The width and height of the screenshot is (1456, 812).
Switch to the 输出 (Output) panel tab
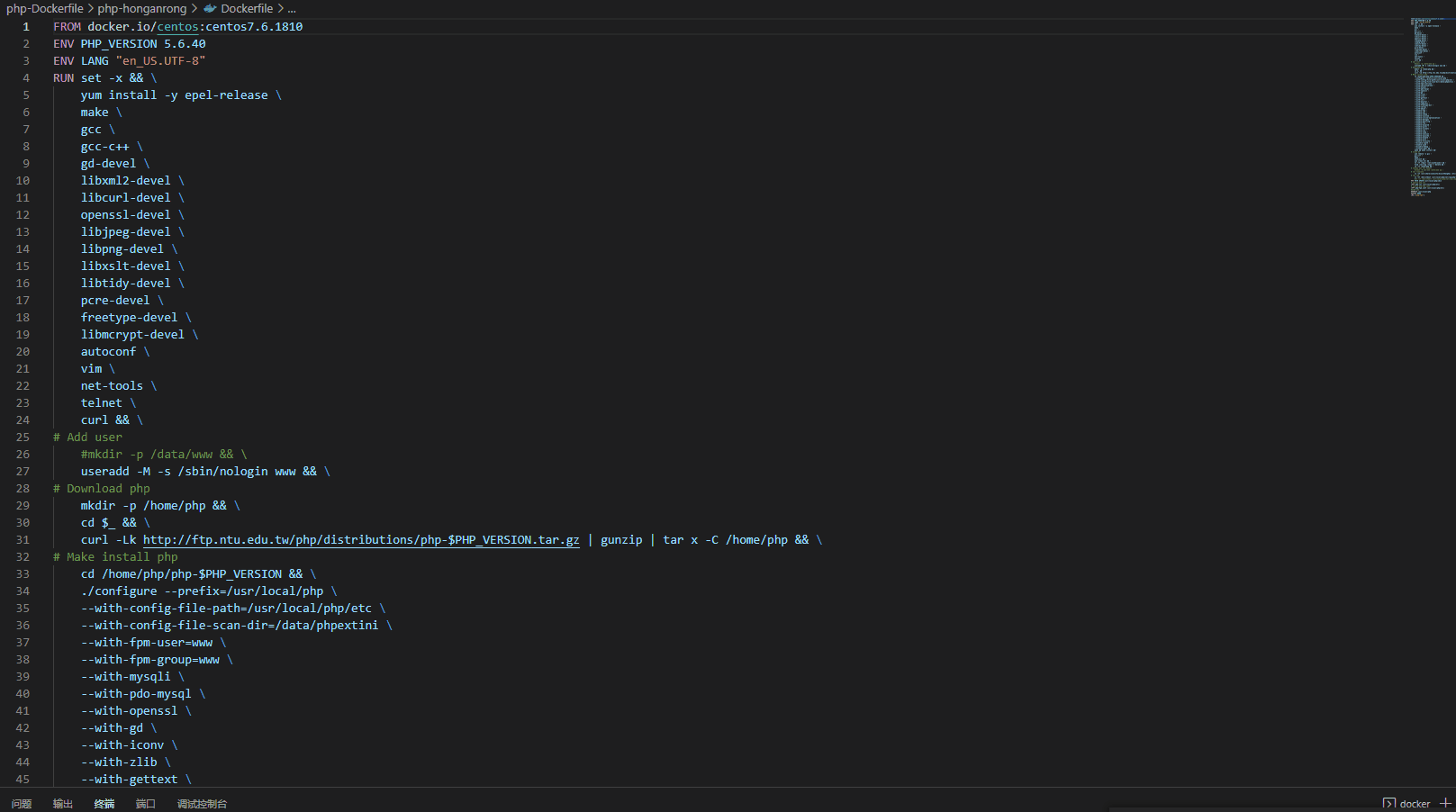pos(61,803)
